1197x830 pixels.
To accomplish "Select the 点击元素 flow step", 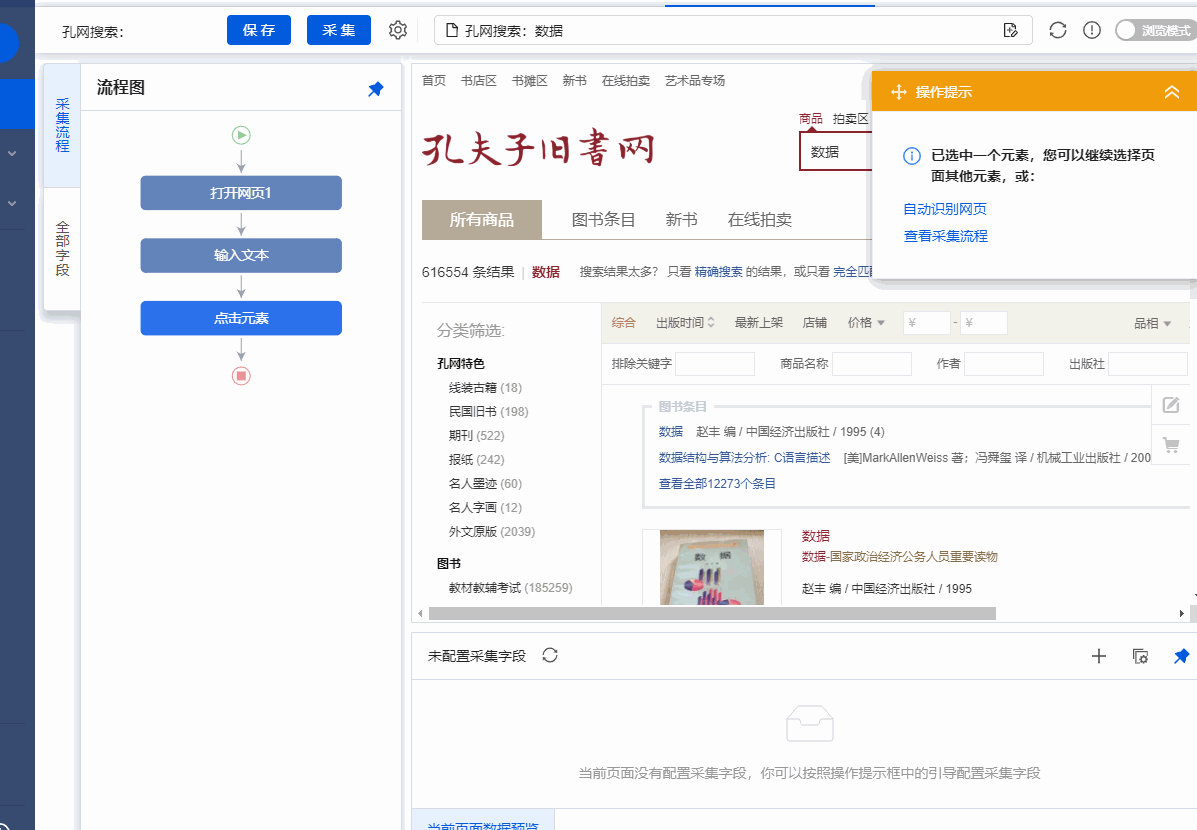I will pos(241,318).
